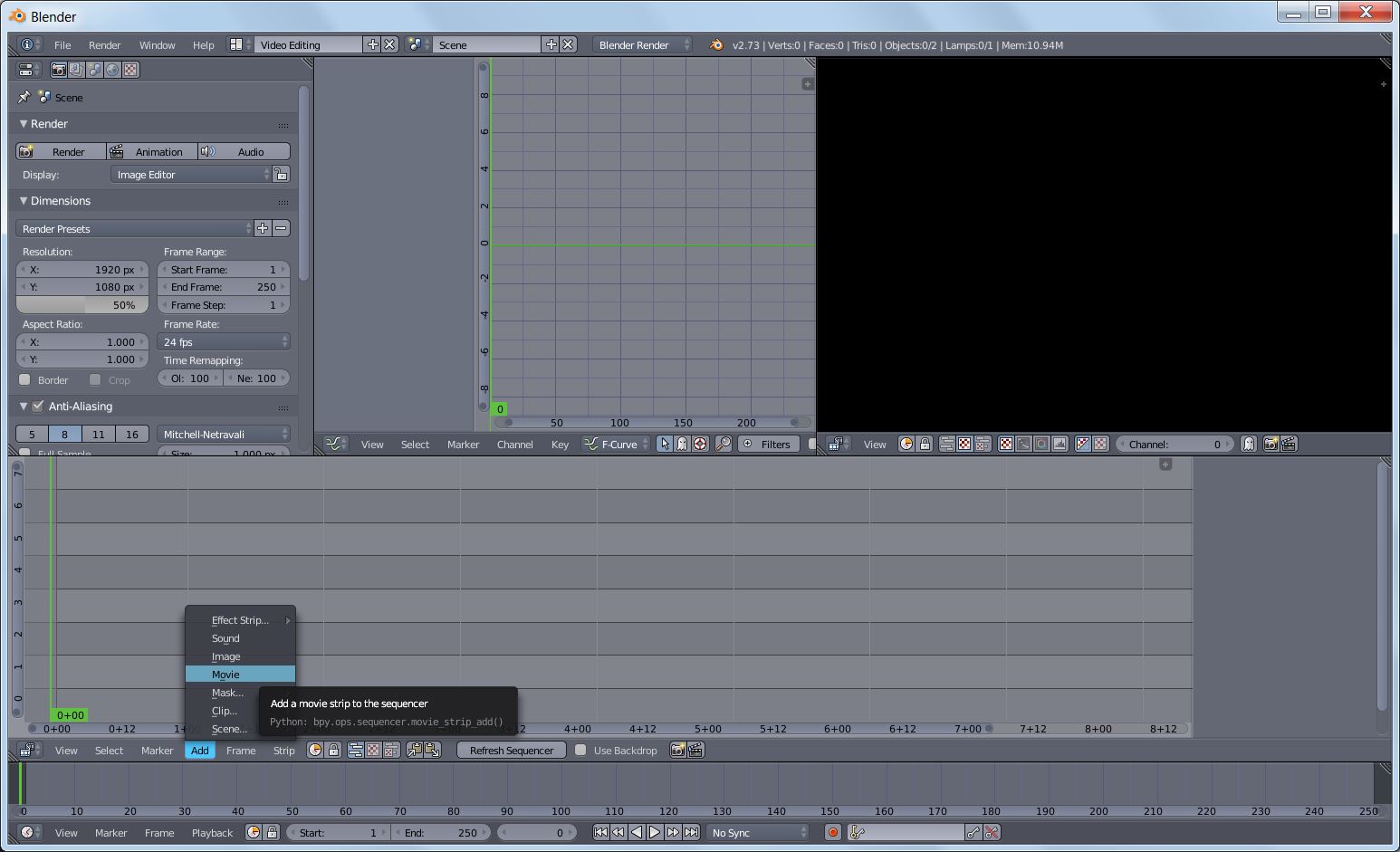Enable the Border checkbox
The width and height of the screenshot is (1400, 852).
pyautogui.click(x=25, y=379)
